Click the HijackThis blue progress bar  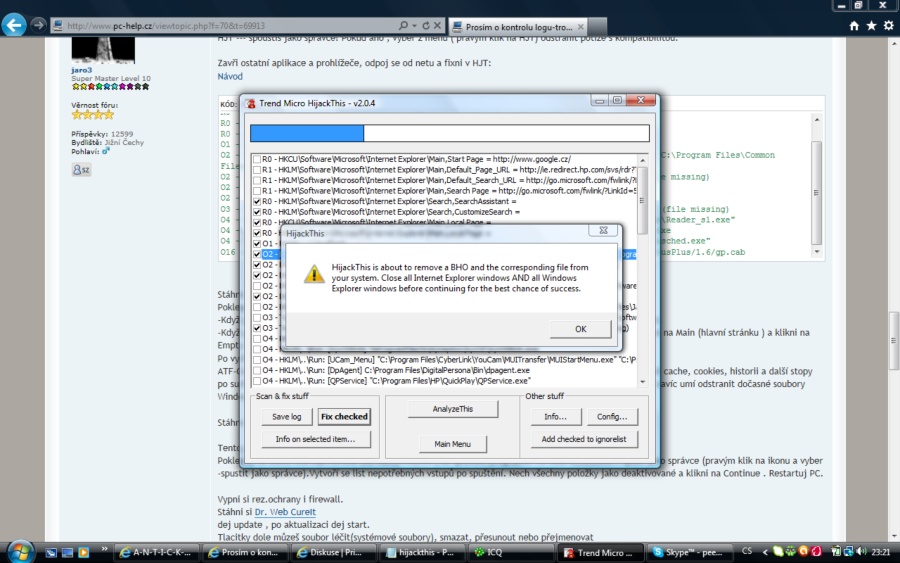[x=307, y=133]
